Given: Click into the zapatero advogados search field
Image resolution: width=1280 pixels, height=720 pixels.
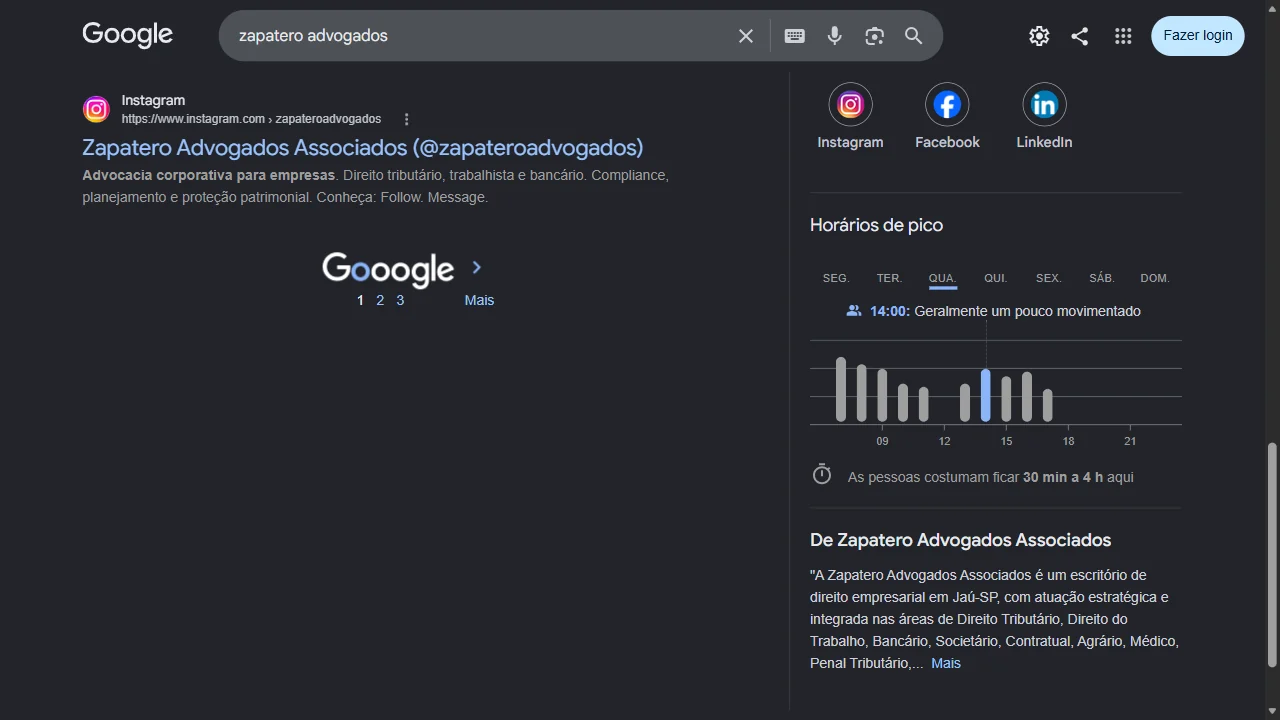Looking at the screenshot, I should (480, 36).
